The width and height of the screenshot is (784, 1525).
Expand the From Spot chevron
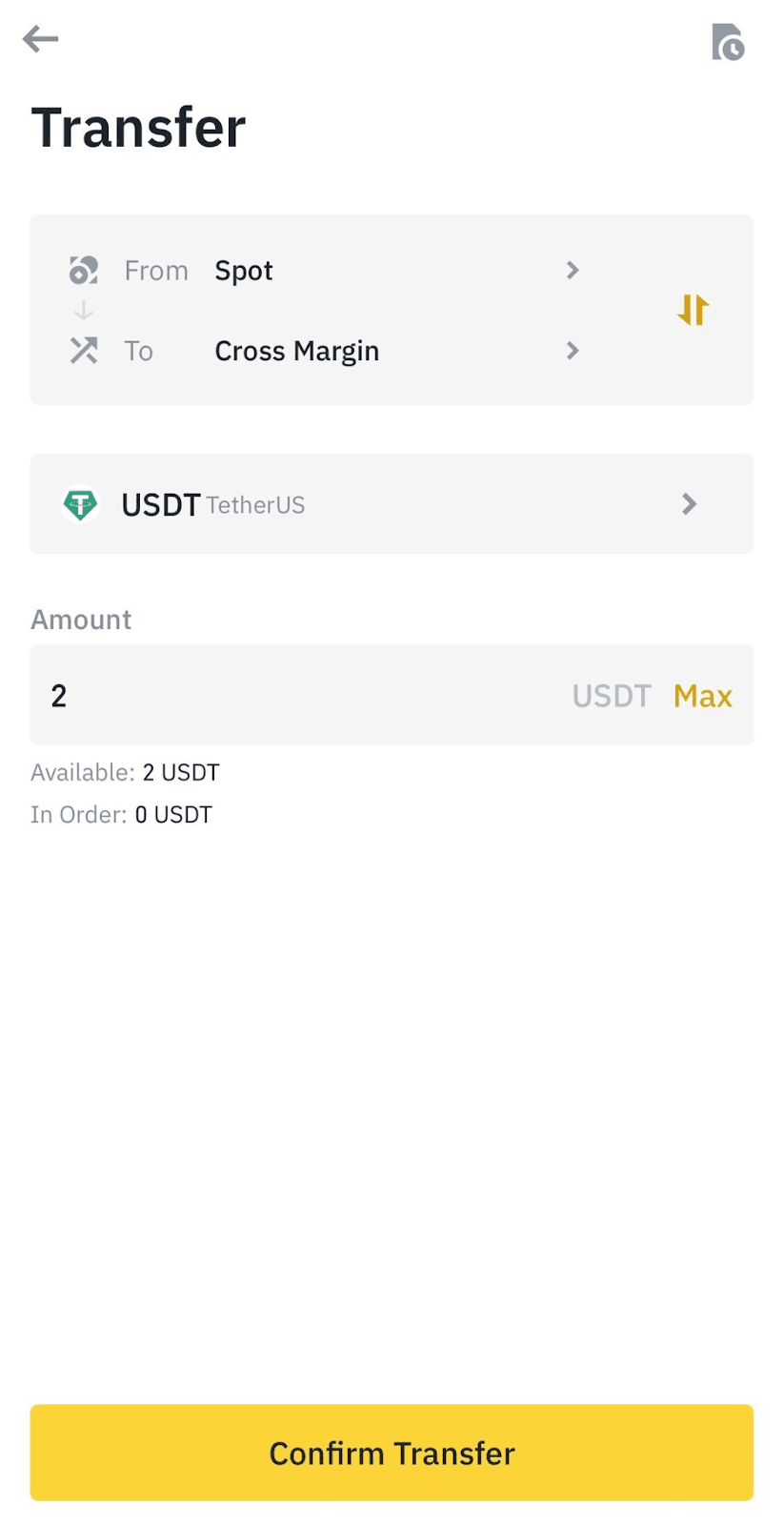pos(573,271)
